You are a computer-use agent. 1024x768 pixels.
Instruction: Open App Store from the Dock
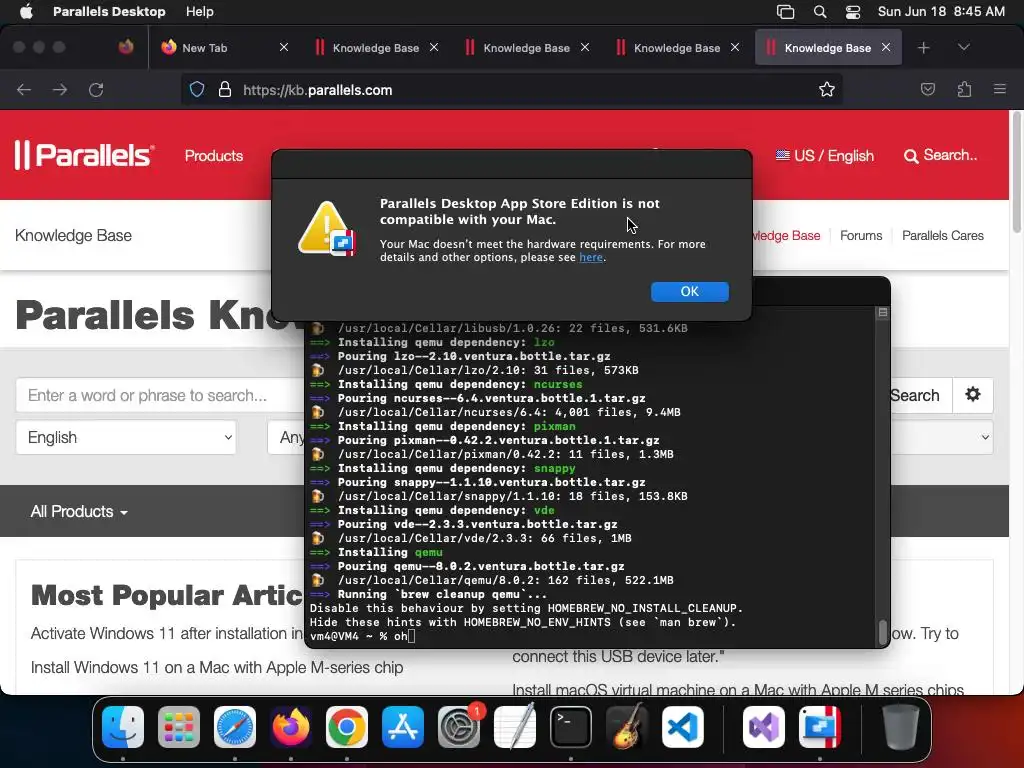pyautogui.click(x=403, y=727)
